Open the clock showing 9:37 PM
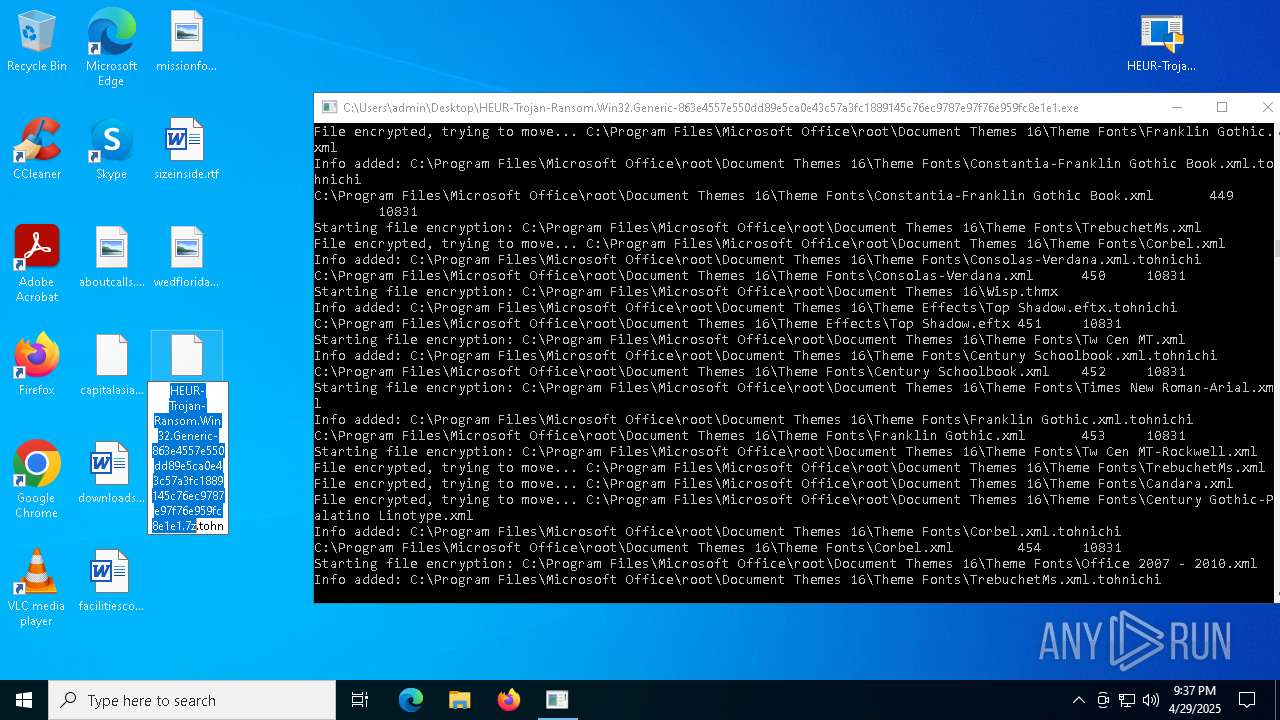Viewport: 1280px width, 720px height. [1194, 700]
